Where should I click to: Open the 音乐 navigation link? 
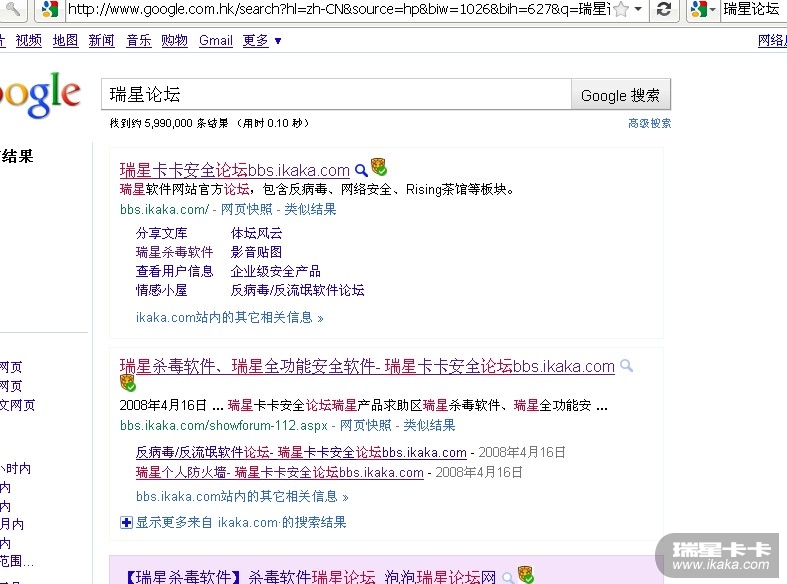(139, 40)
